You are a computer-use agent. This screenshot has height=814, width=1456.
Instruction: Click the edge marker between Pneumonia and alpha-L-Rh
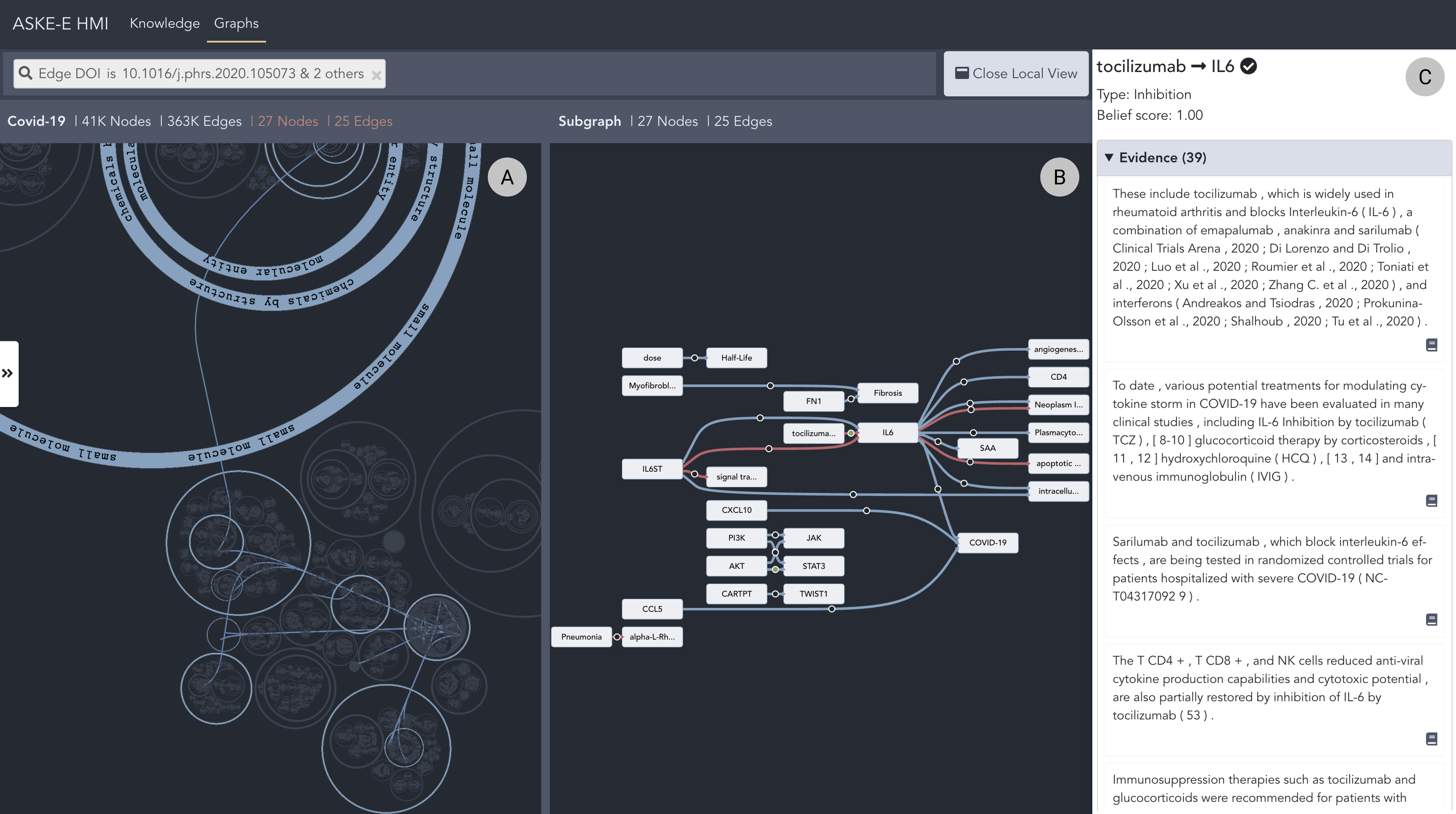617,637
